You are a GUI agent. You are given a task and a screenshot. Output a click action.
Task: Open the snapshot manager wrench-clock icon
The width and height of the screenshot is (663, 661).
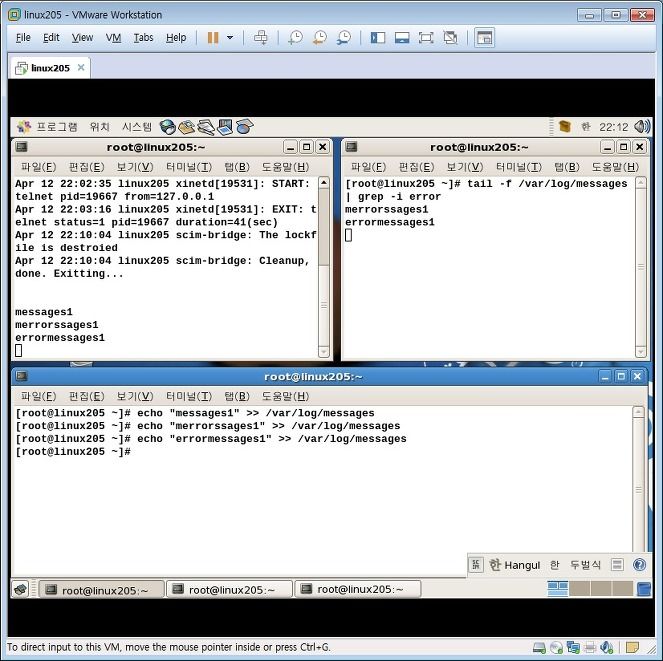point(344,38)
